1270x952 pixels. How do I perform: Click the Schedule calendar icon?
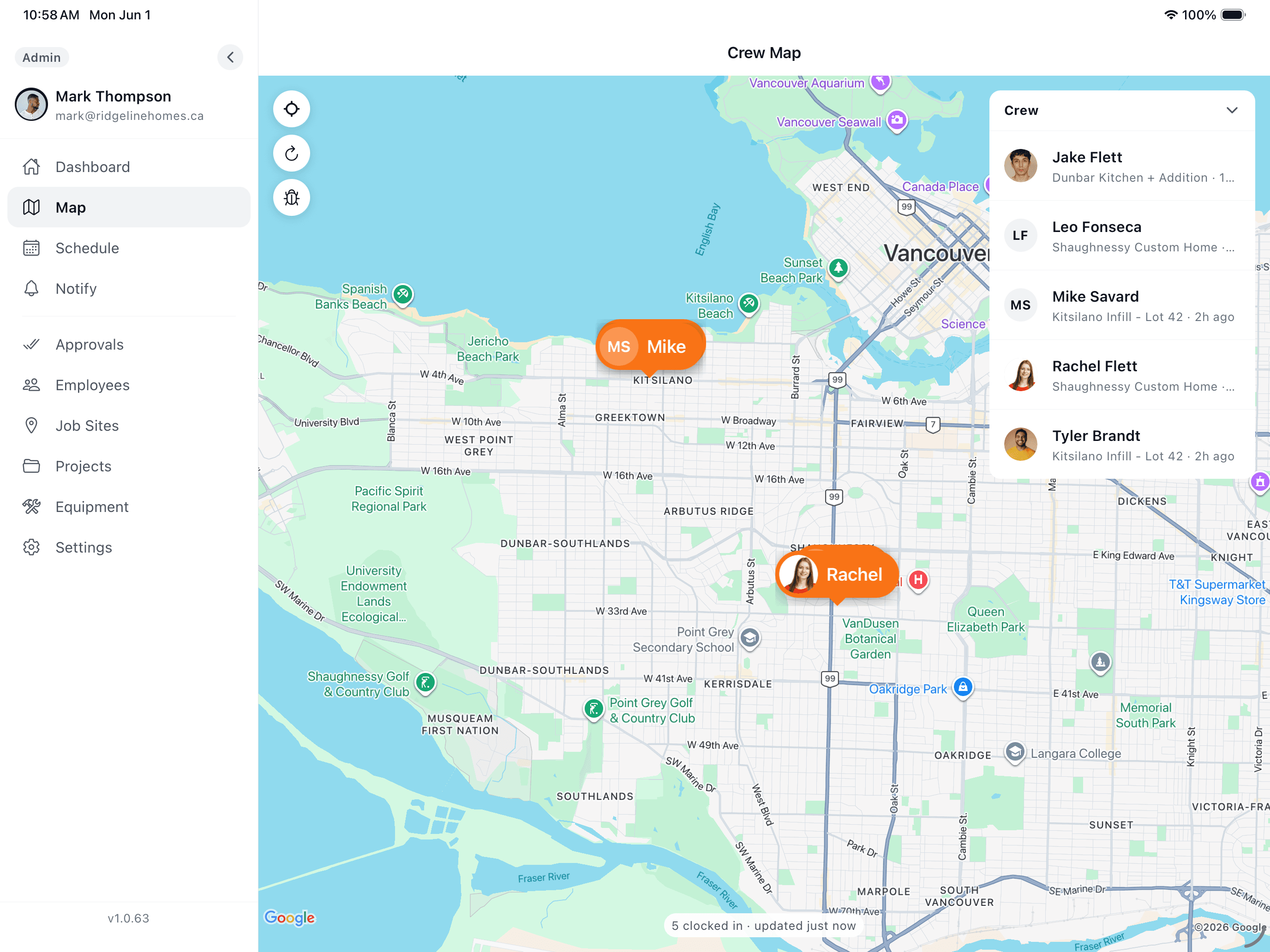coord(31,248)
